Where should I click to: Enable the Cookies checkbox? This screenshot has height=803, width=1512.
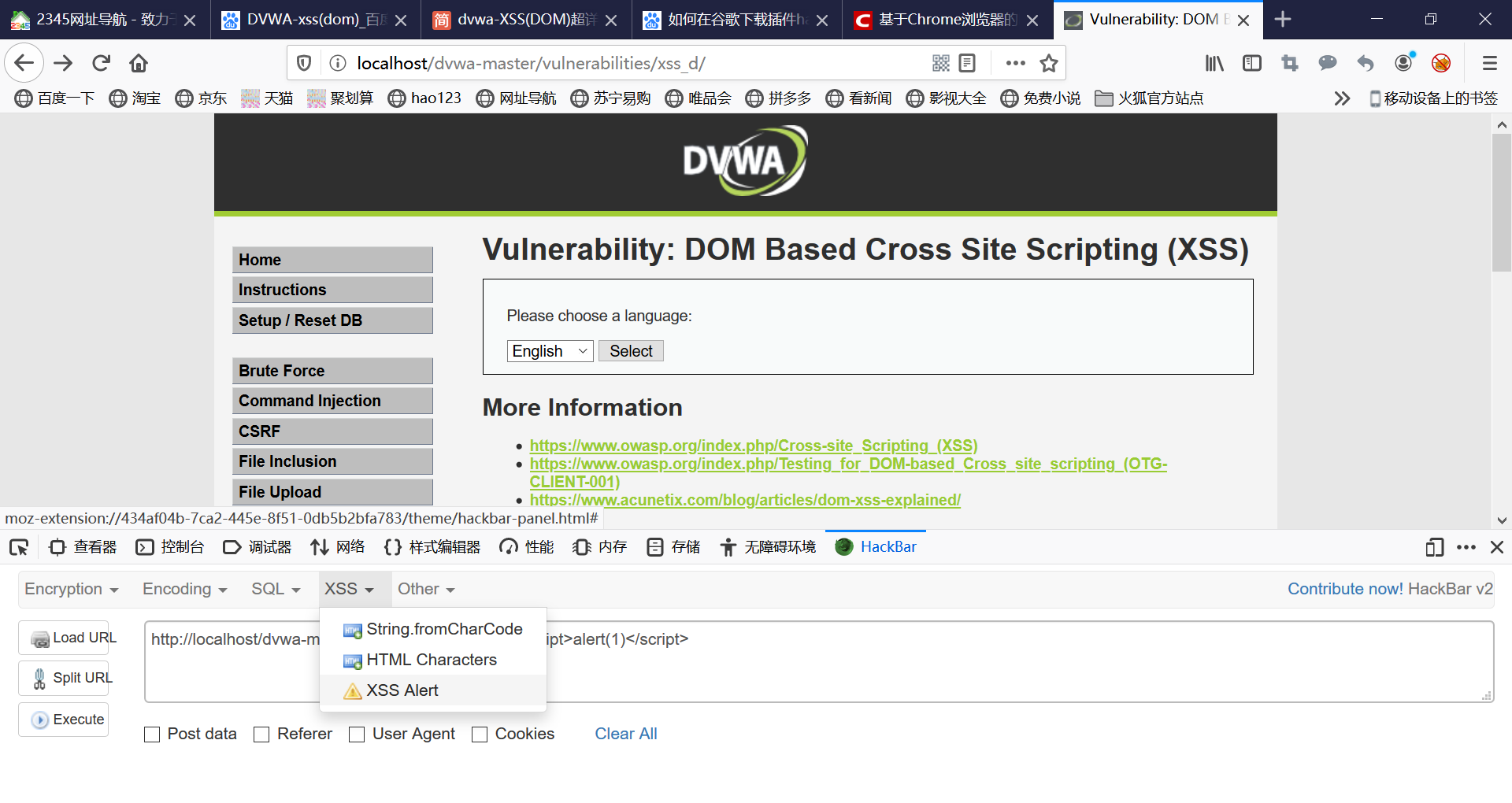coord(480,735)
